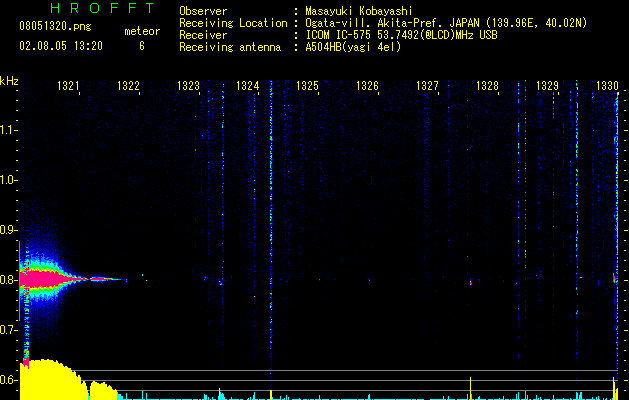This screenshot has width=629, height=400.
Task: Click the date 02.08.05 13:20
Action: pyautogui.click(x=61, y=46)
